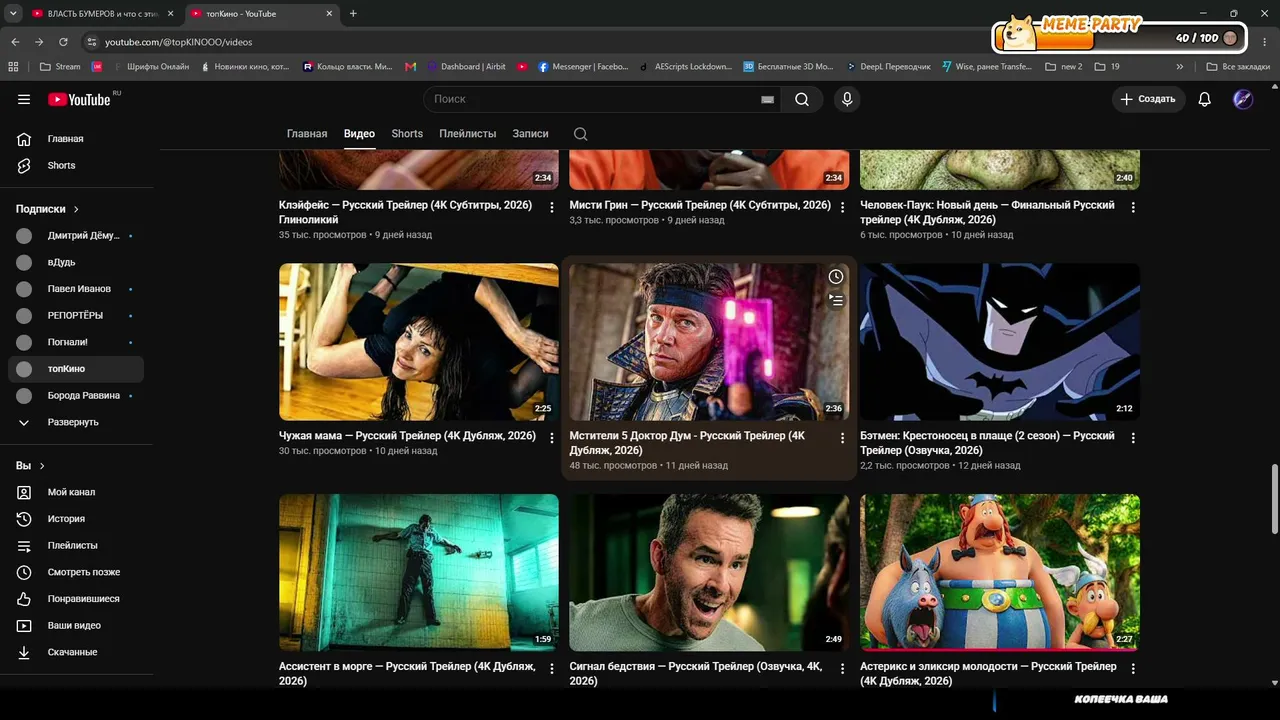This screenshot has width=1280, height=720.
Task: Add Мстители 5 trailer to Watch Later
Action: click(836, 277)
